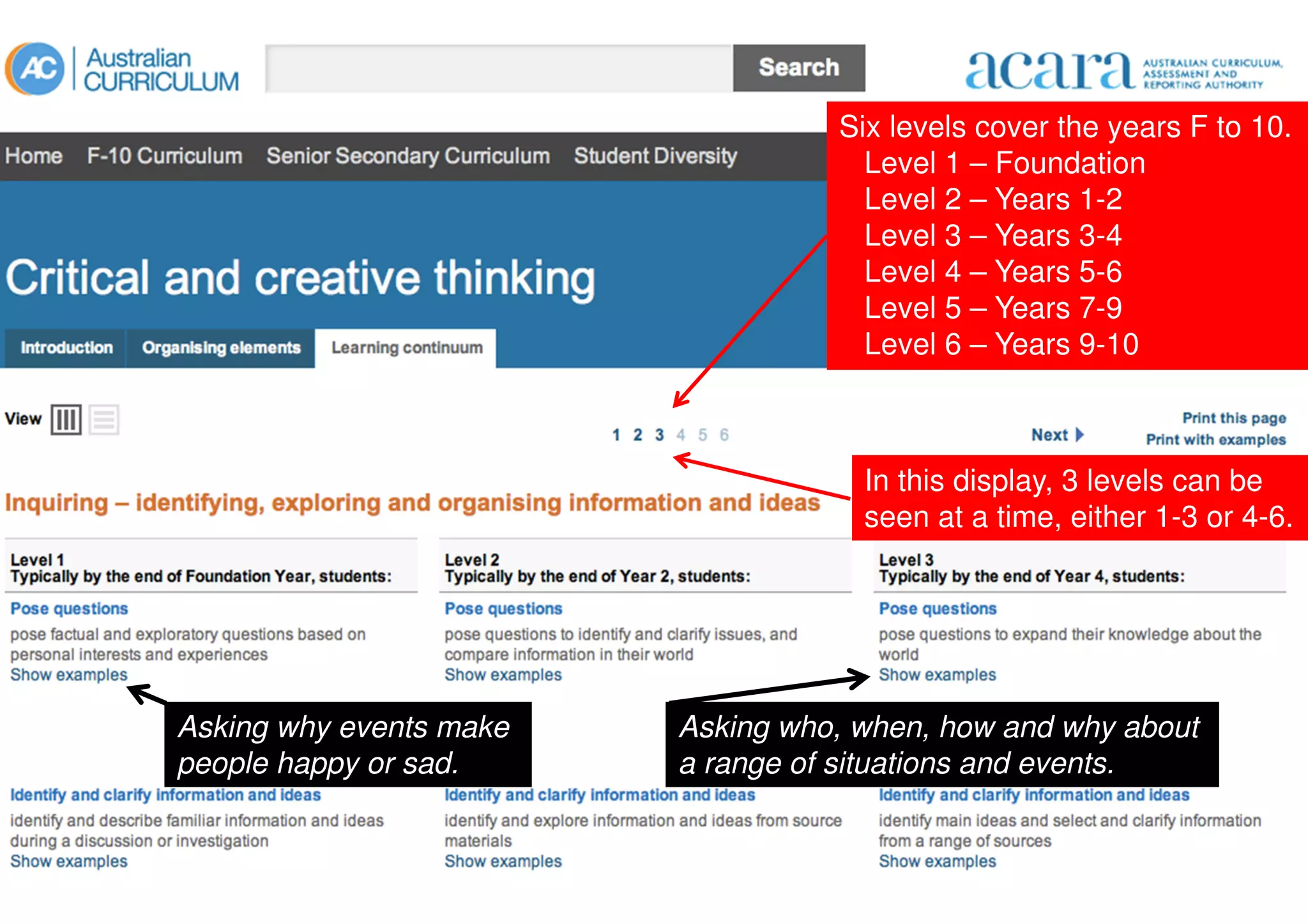The height and width of the screenshot is (924, 1308).
Task: Go to level page 1
Action: 616,435
